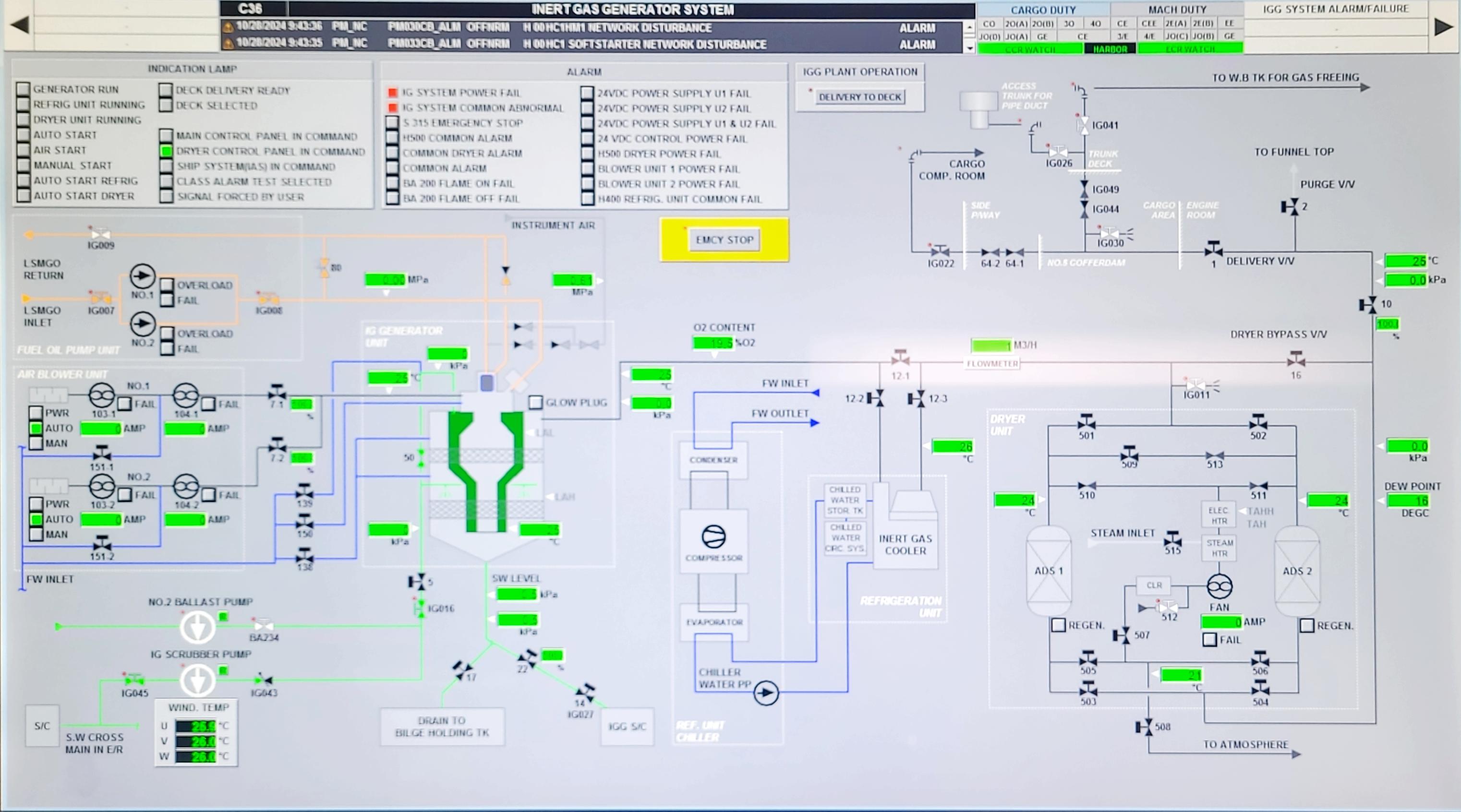Viewport: 1461px width, 812px height.
Task: Select MACH DUTY header
Action: coord(1177,10)
